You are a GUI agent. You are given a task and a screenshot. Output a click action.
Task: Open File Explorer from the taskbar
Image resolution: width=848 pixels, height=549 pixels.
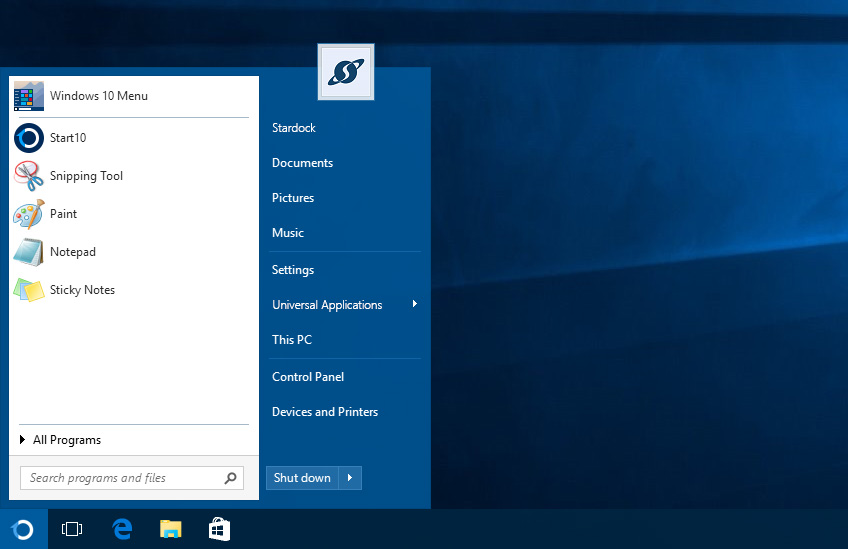click(171, 529)
